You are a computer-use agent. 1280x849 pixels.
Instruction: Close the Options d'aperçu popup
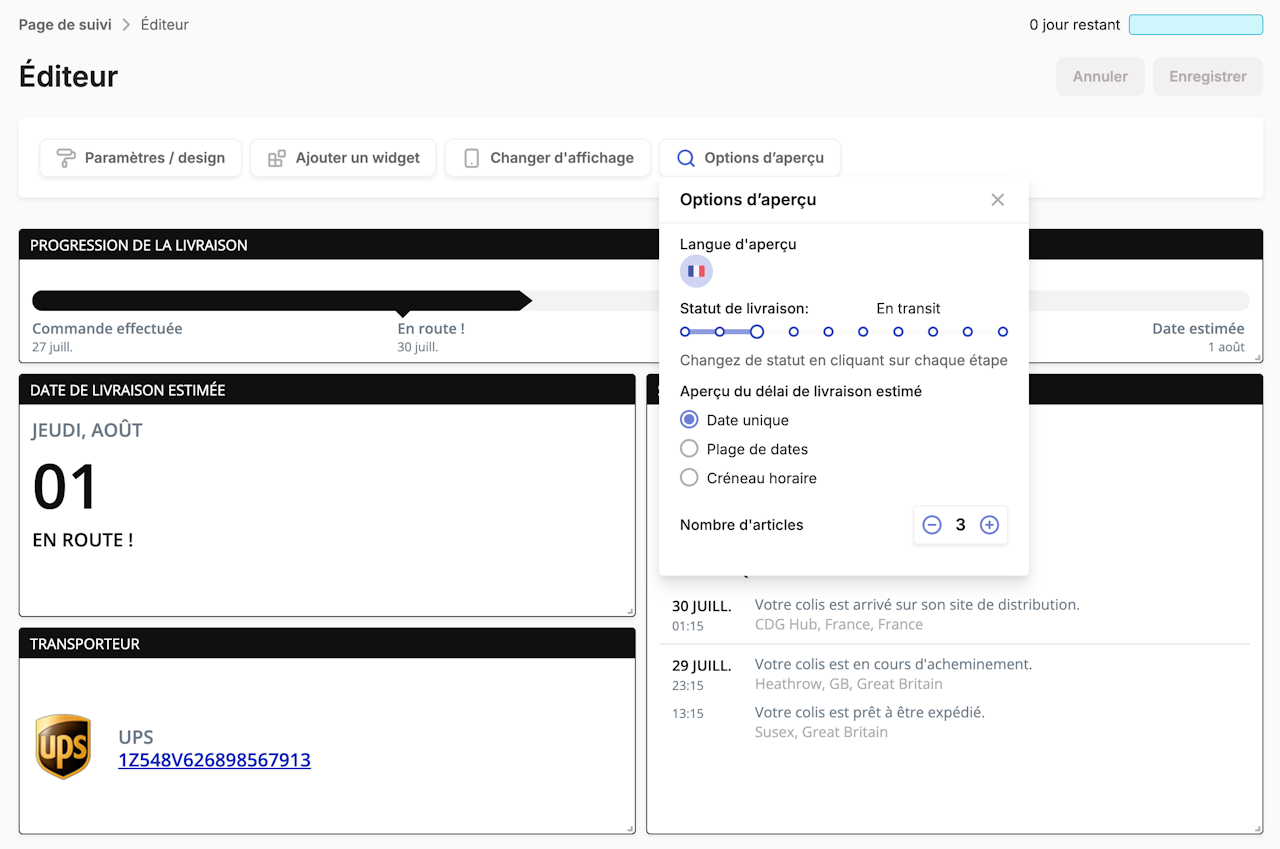[x=997, y=200]
